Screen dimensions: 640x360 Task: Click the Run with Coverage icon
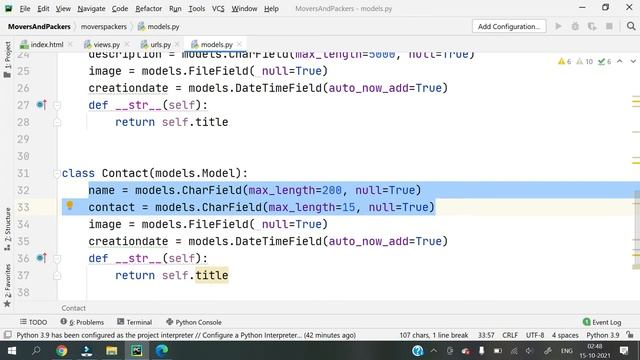coord(592,27)
